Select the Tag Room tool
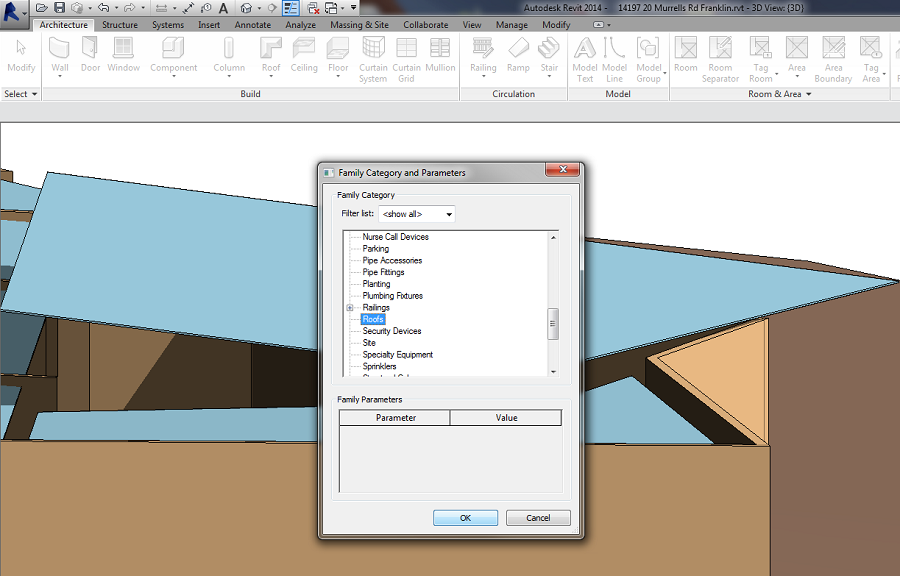 click(761, 60)
